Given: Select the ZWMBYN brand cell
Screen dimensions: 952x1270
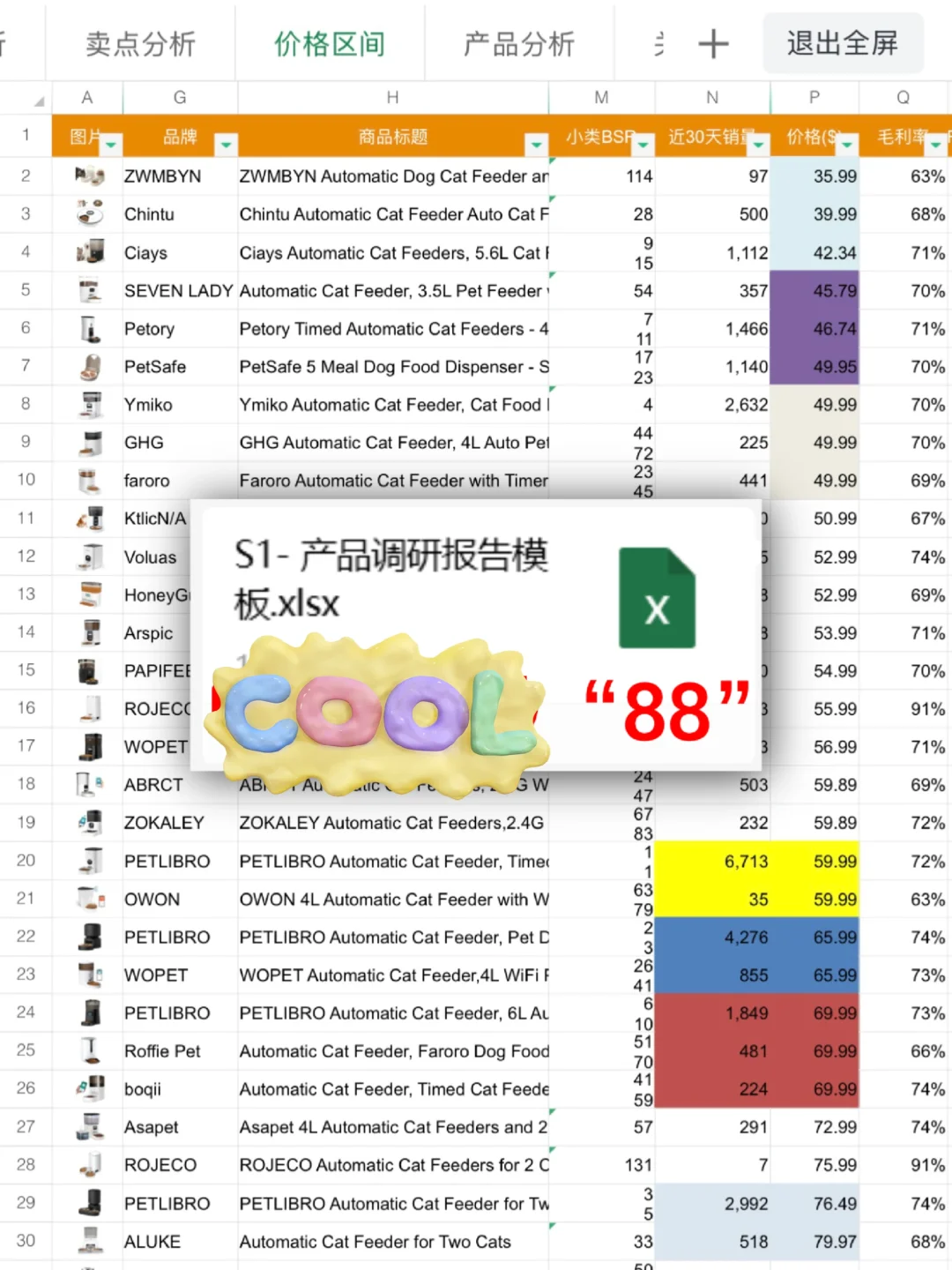Looking at the screenshot, I should (x=180, y=176).
